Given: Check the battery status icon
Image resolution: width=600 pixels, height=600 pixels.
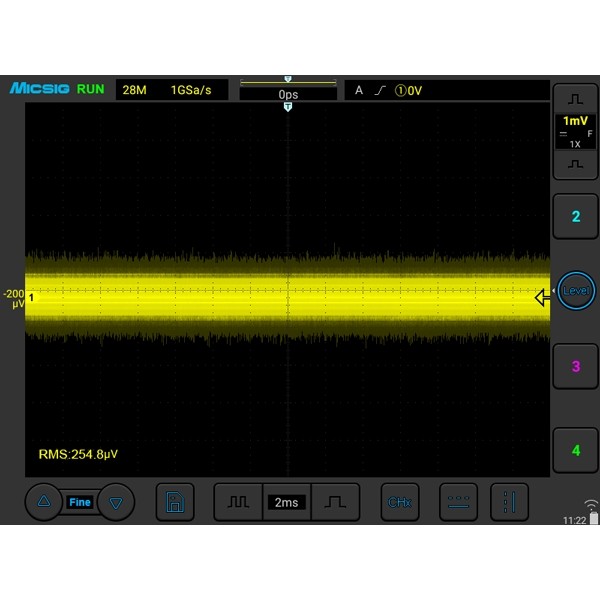Looking at the screenshot, I should (x=593, y=518).
